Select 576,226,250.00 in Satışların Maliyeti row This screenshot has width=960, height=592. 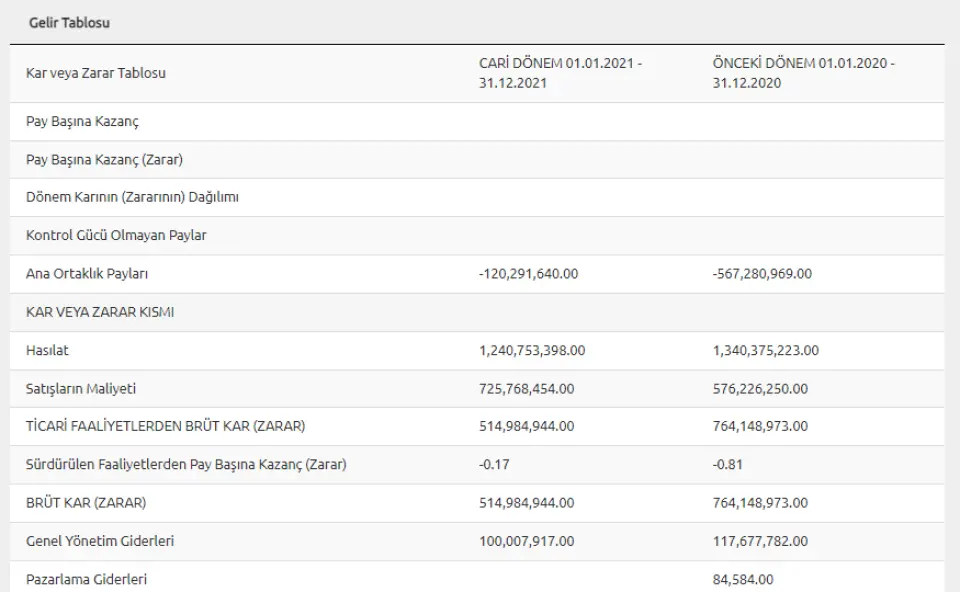pos(760,388)
